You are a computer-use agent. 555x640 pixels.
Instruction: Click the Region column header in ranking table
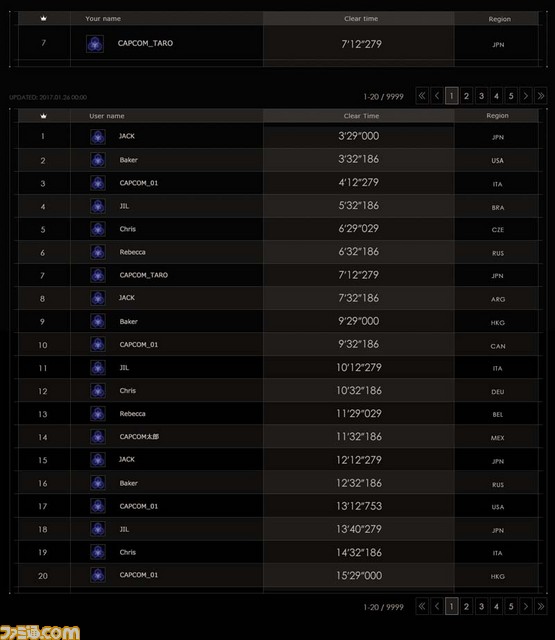coord(497,116)
